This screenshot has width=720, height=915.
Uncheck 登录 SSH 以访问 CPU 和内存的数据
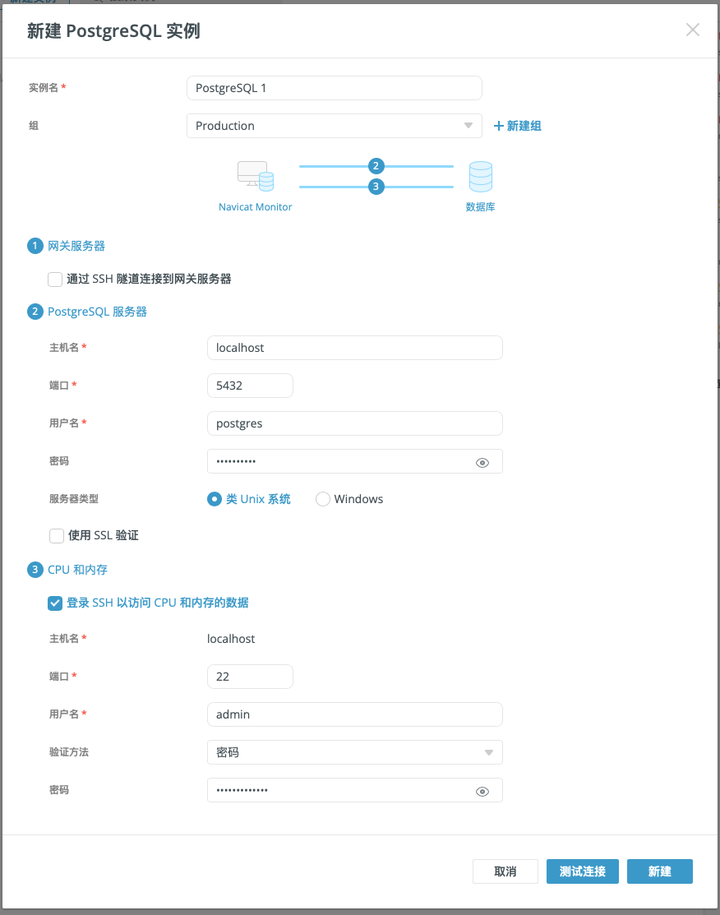pyautogui.click(x=55, y=603)
